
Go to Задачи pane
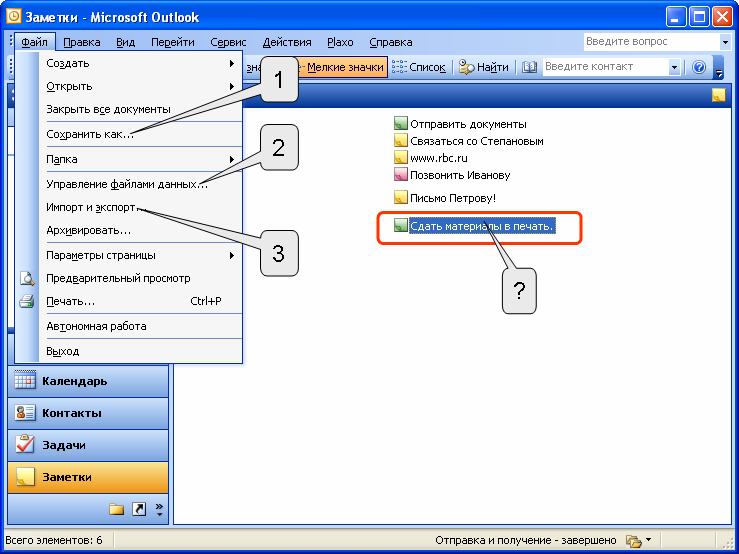(x=88, y=445)
